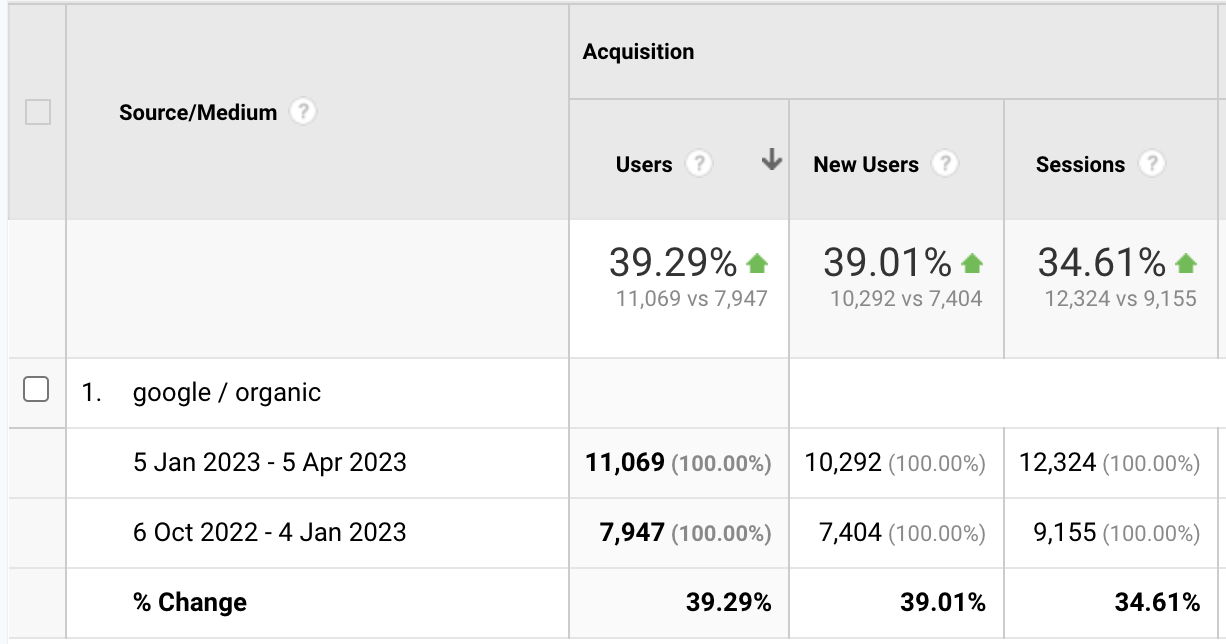Select the 6 Oct 2022 - 4 Jan 2023 row
Image resolution: width=1226 pixels, height=644 pixels.
pos(270,532)
